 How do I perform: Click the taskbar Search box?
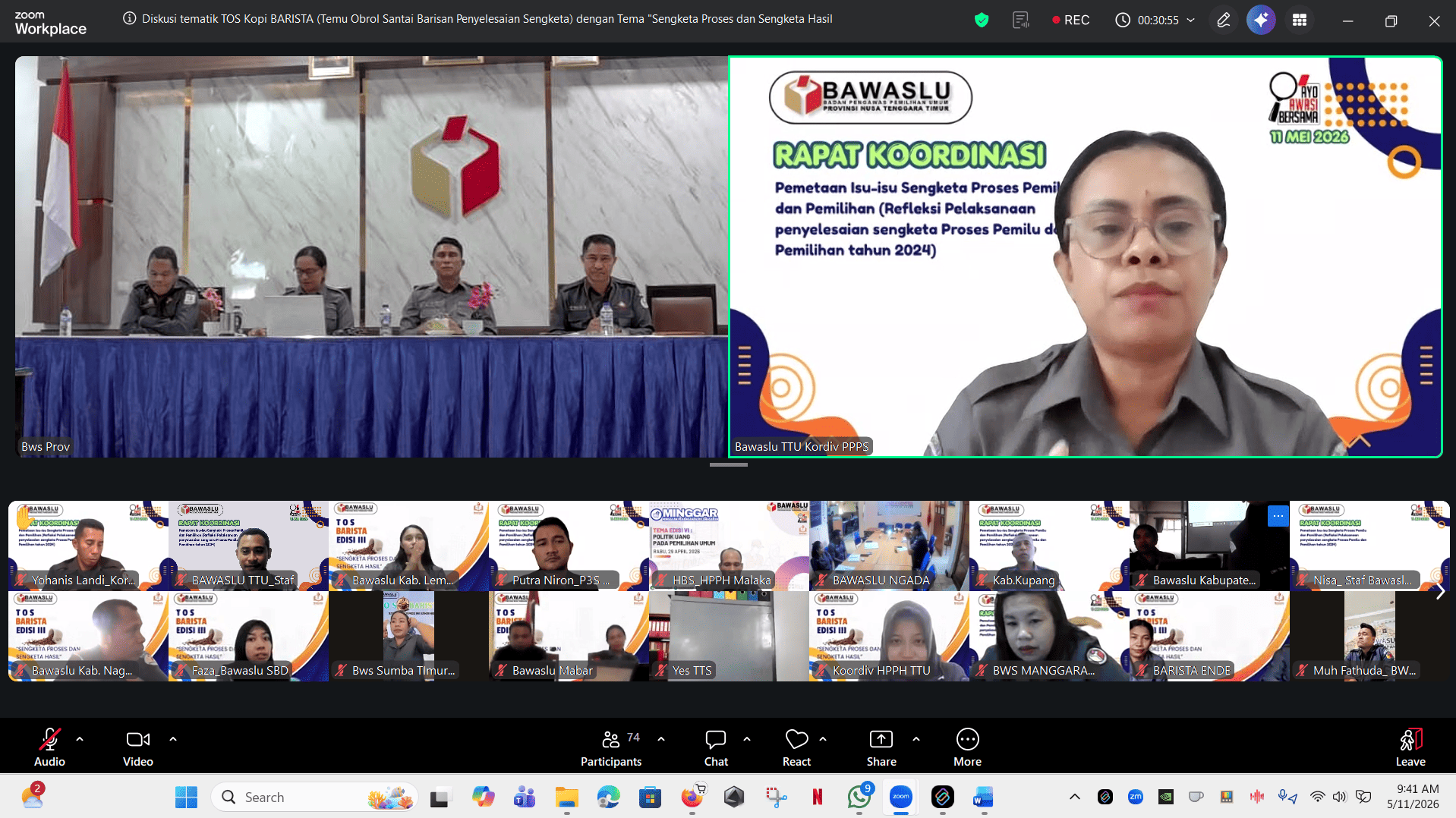[314, 797]
